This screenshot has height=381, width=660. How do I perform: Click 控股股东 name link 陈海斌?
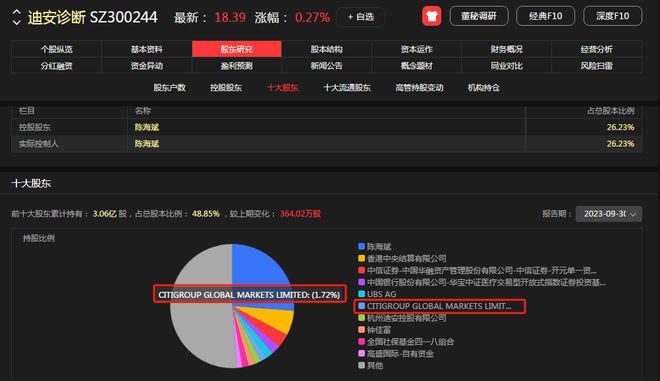point(146,127)
